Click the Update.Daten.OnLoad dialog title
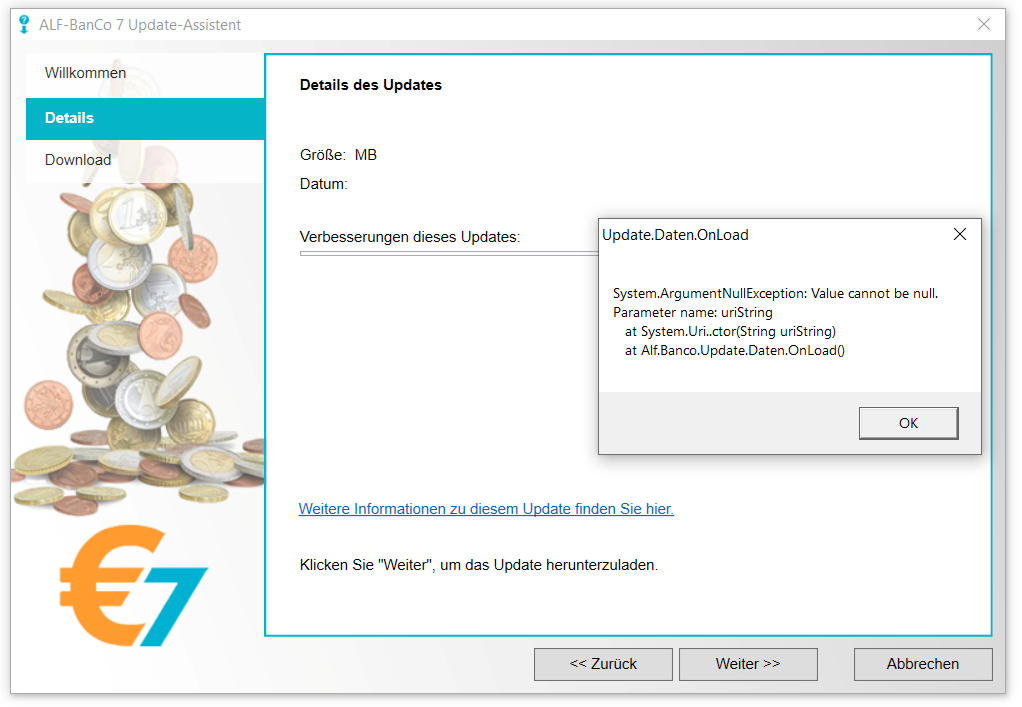 click(675, 235)
